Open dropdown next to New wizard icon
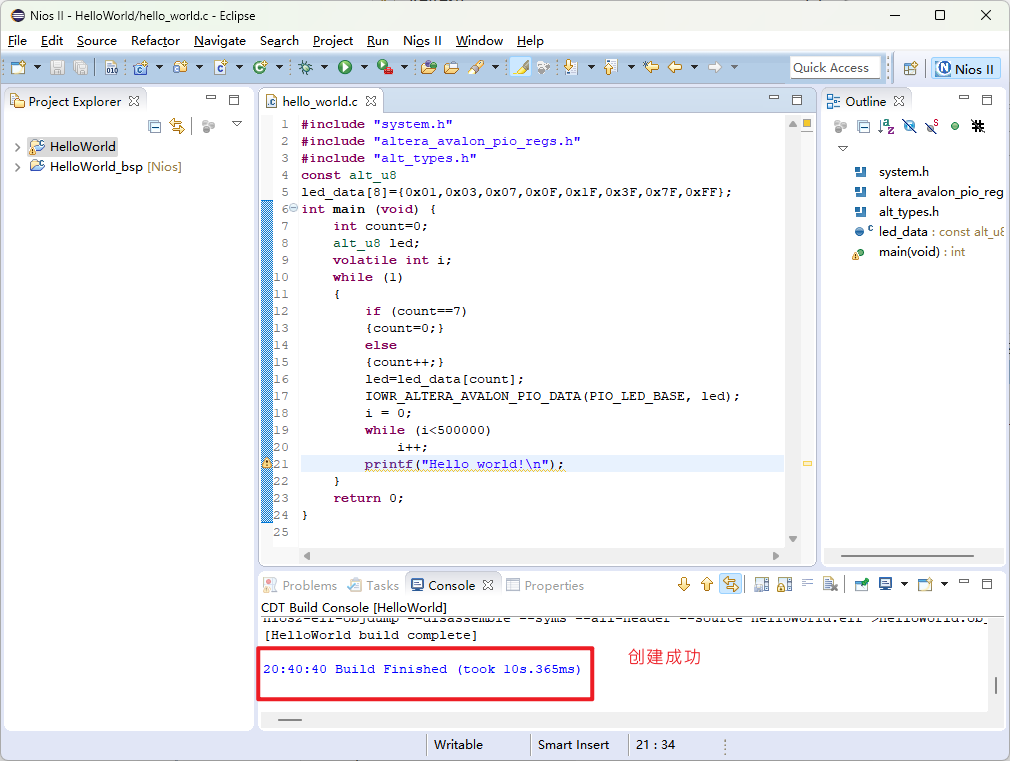The image size is (1010, 761). tap(37, 67)
